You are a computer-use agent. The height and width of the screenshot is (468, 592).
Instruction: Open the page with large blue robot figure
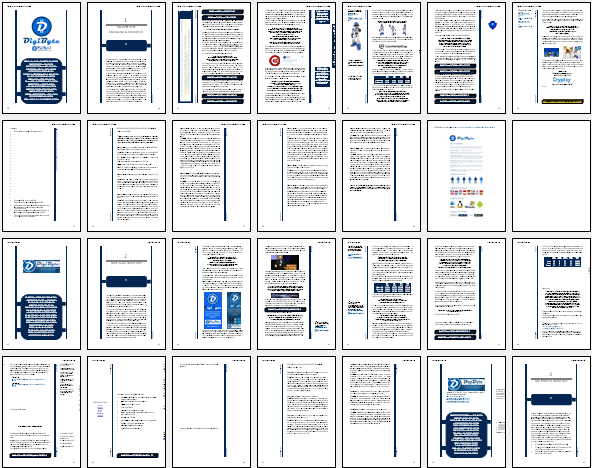[x=381, y=58]
